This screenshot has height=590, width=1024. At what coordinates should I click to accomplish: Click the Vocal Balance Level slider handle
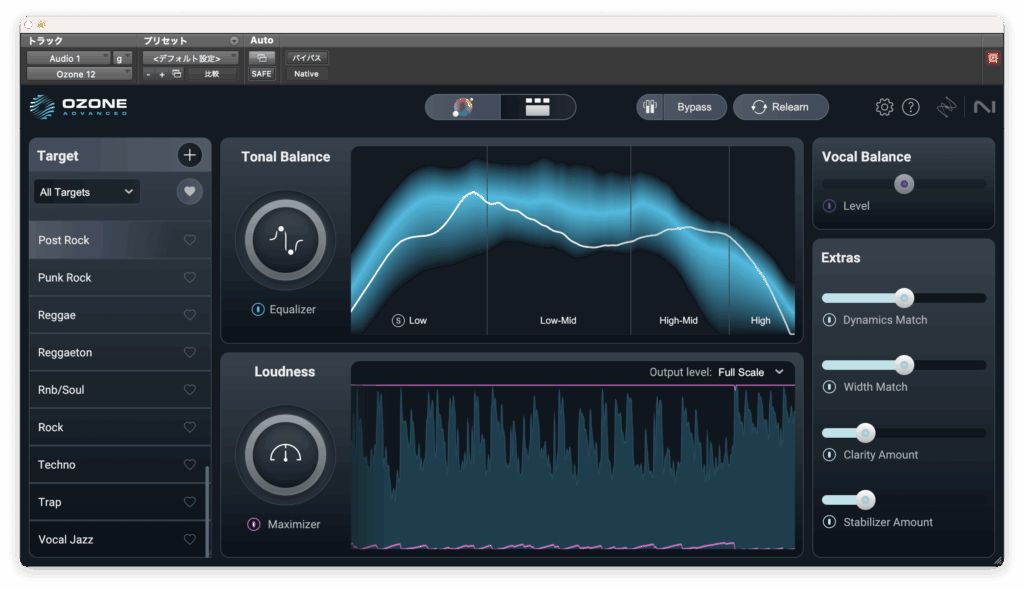point(904,184)
